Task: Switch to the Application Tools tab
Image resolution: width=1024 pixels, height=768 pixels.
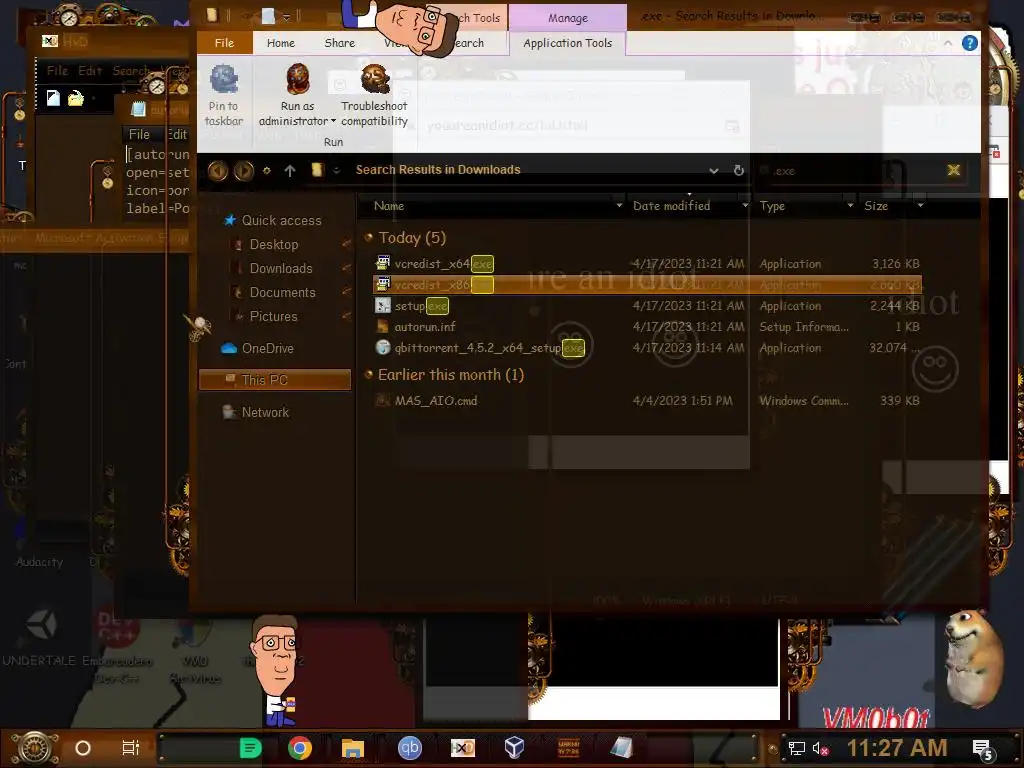Action: (568, 43)
